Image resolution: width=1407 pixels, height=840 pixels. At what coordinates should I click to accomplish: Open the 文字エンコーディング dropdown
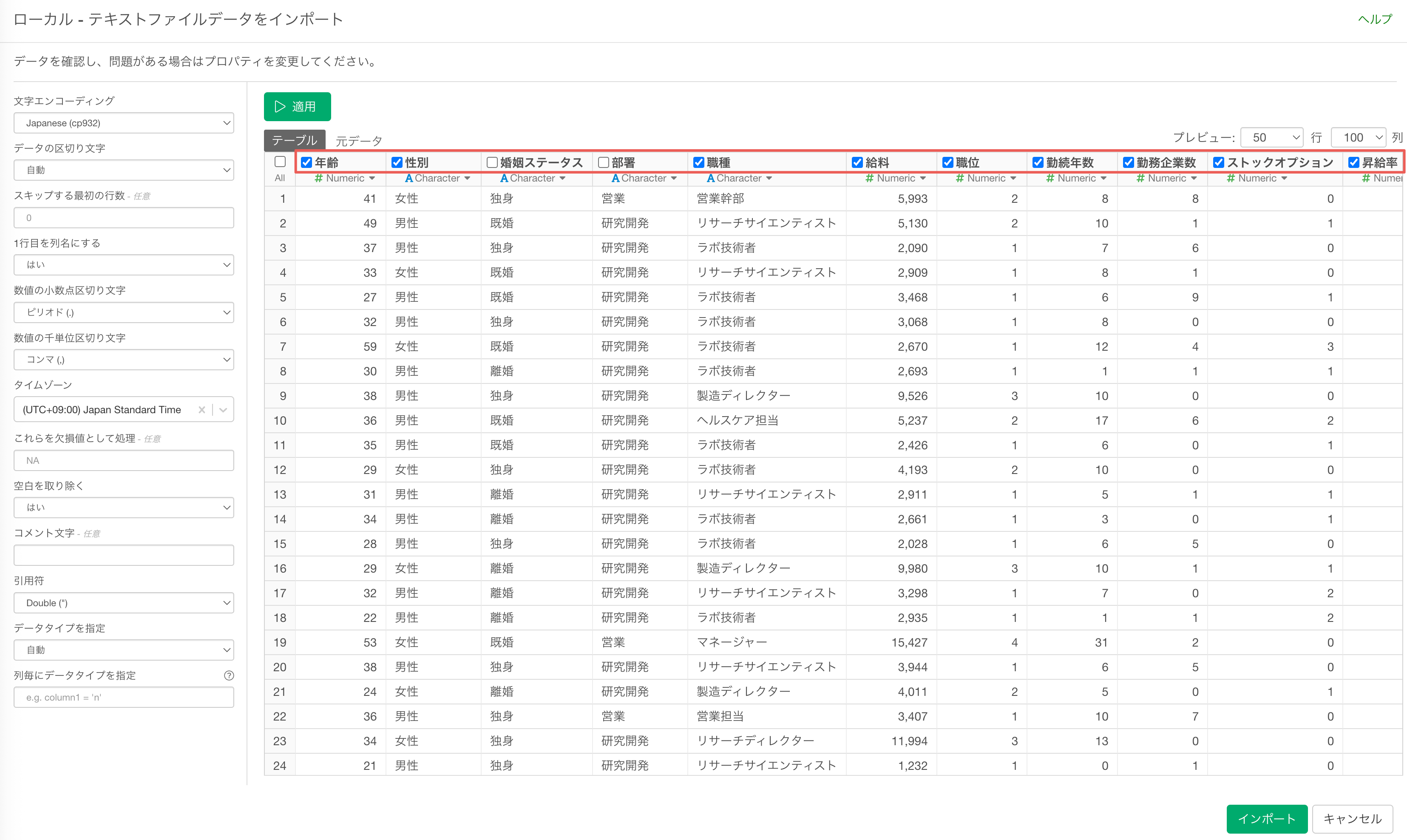[123, 123]
